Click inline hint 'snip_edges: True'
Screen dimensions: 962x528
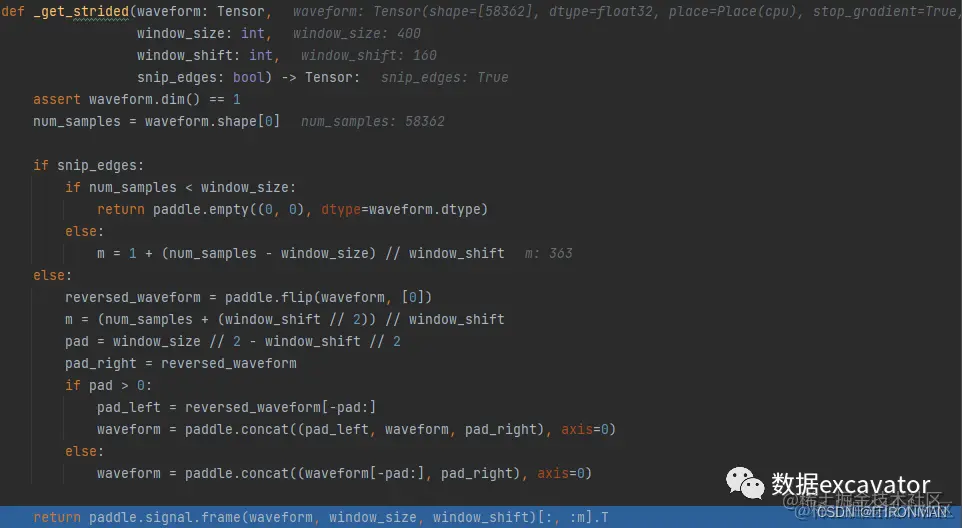coord(444,78)
